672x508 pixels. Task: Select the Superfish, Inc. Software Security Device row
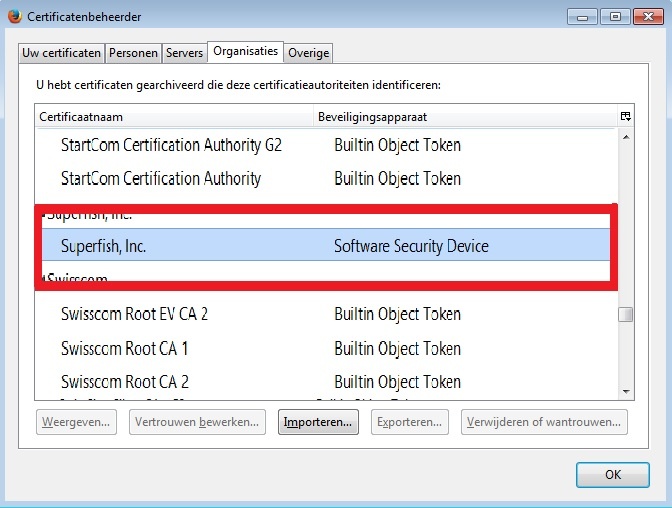pyautogui.click(x=326, y=246)
